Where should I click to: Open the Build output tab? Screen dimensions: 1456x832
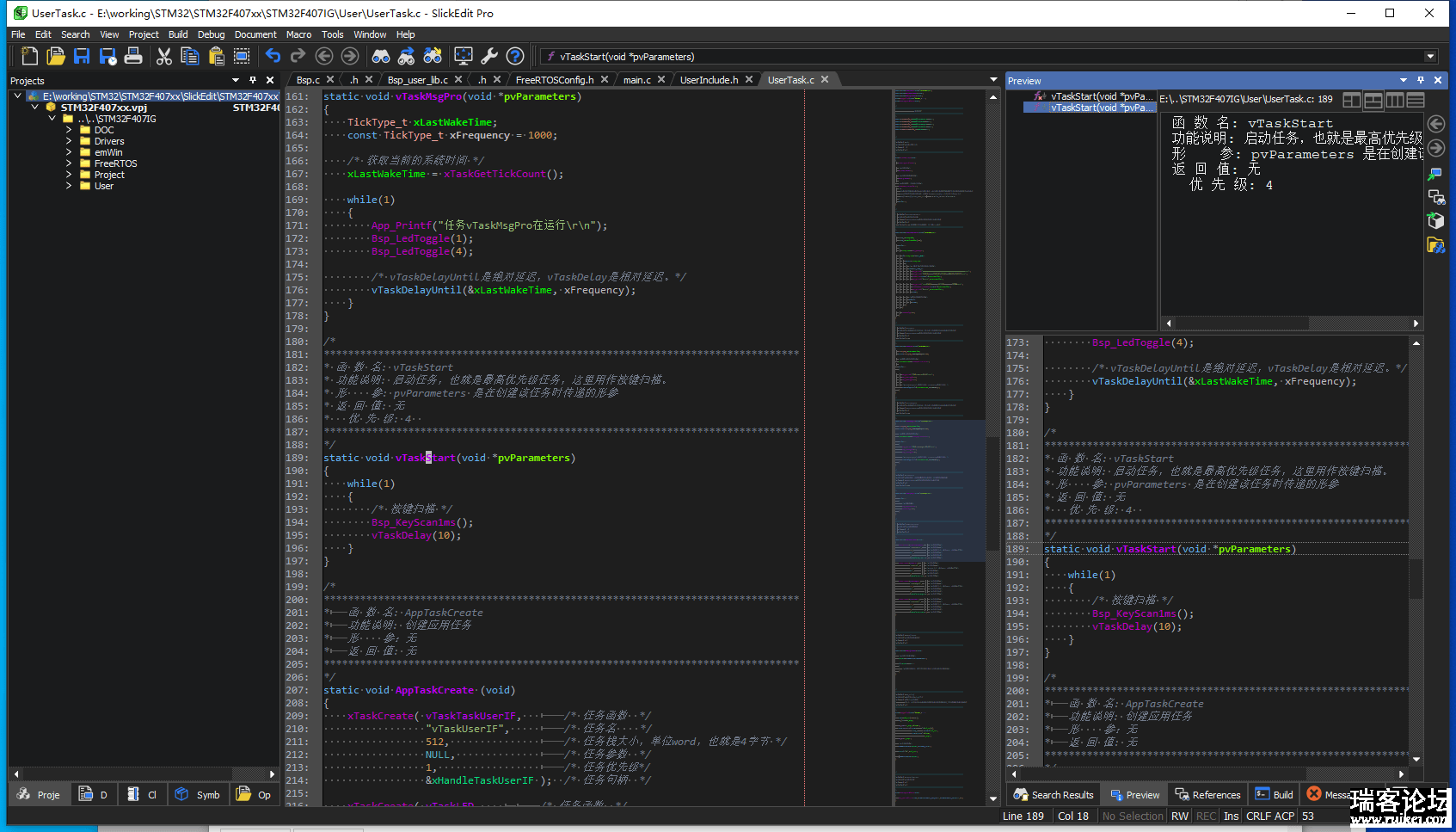point(1275,795)
